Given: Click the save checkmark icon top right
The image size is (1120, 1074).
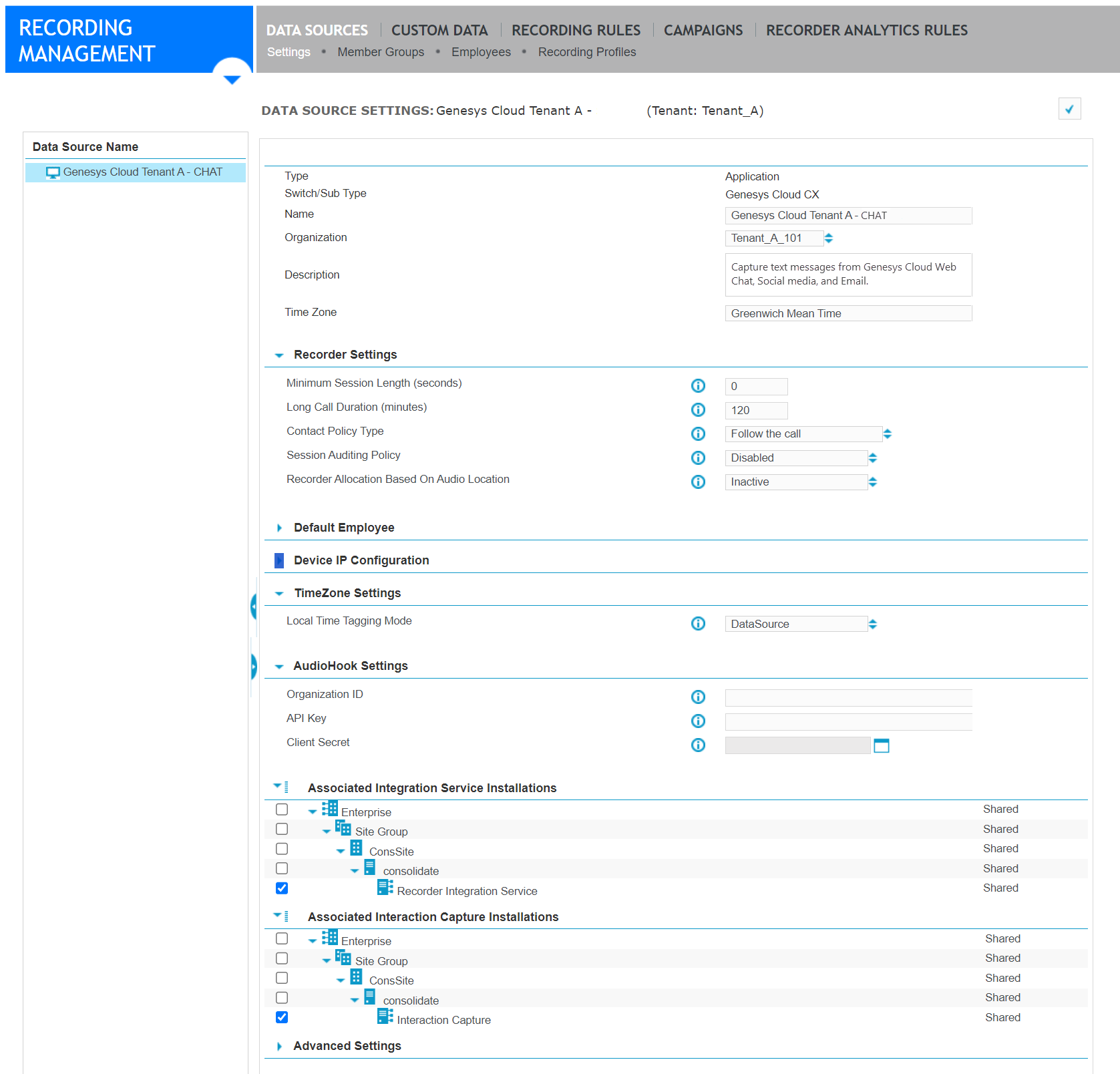Looking at the screenshot, I should coord(1069,109).
